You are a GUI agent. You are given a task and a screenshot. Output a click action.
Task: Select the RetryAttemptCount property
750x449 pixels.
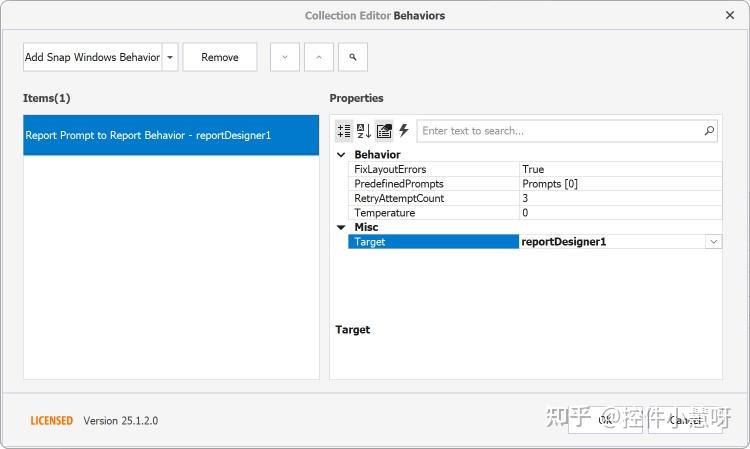(433, 198)
